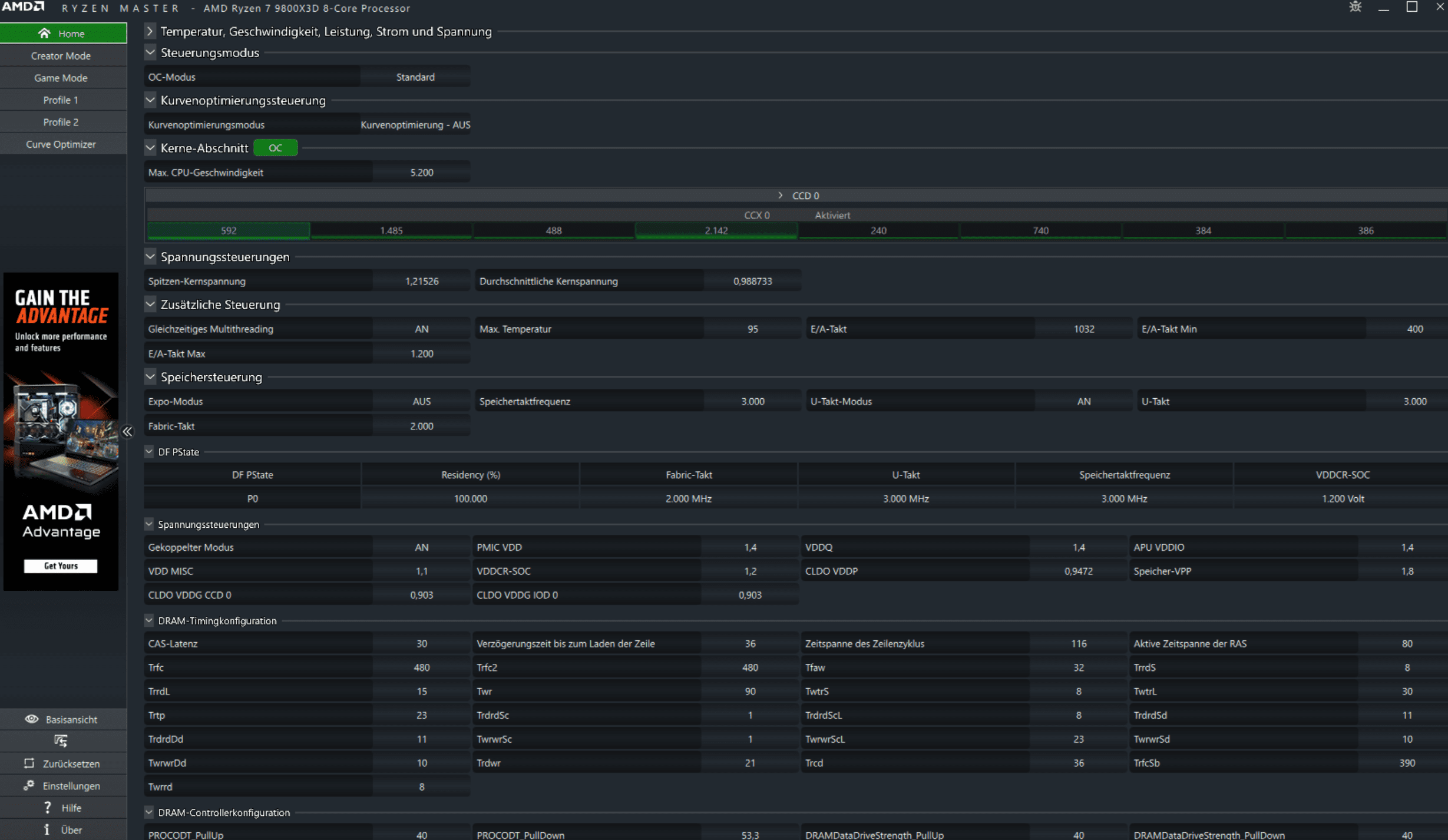Toggle Expo-Modus AUS value
The height and width of the screenshot is (840, 1448).
[x=421, y=401]
